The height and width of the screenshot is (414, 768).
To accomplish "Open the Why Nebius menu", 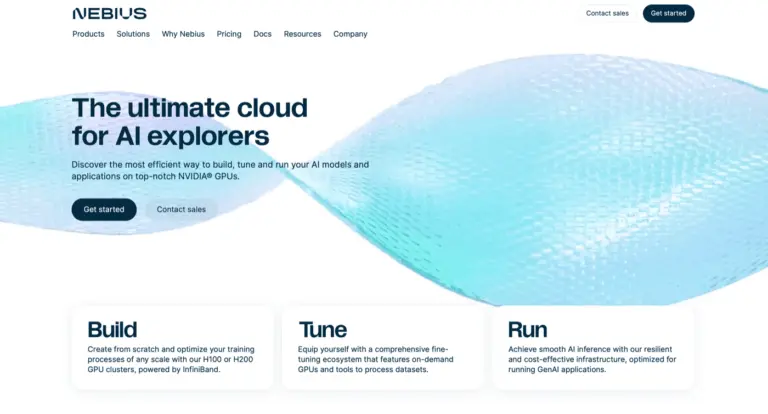I will tap(183, 34).
